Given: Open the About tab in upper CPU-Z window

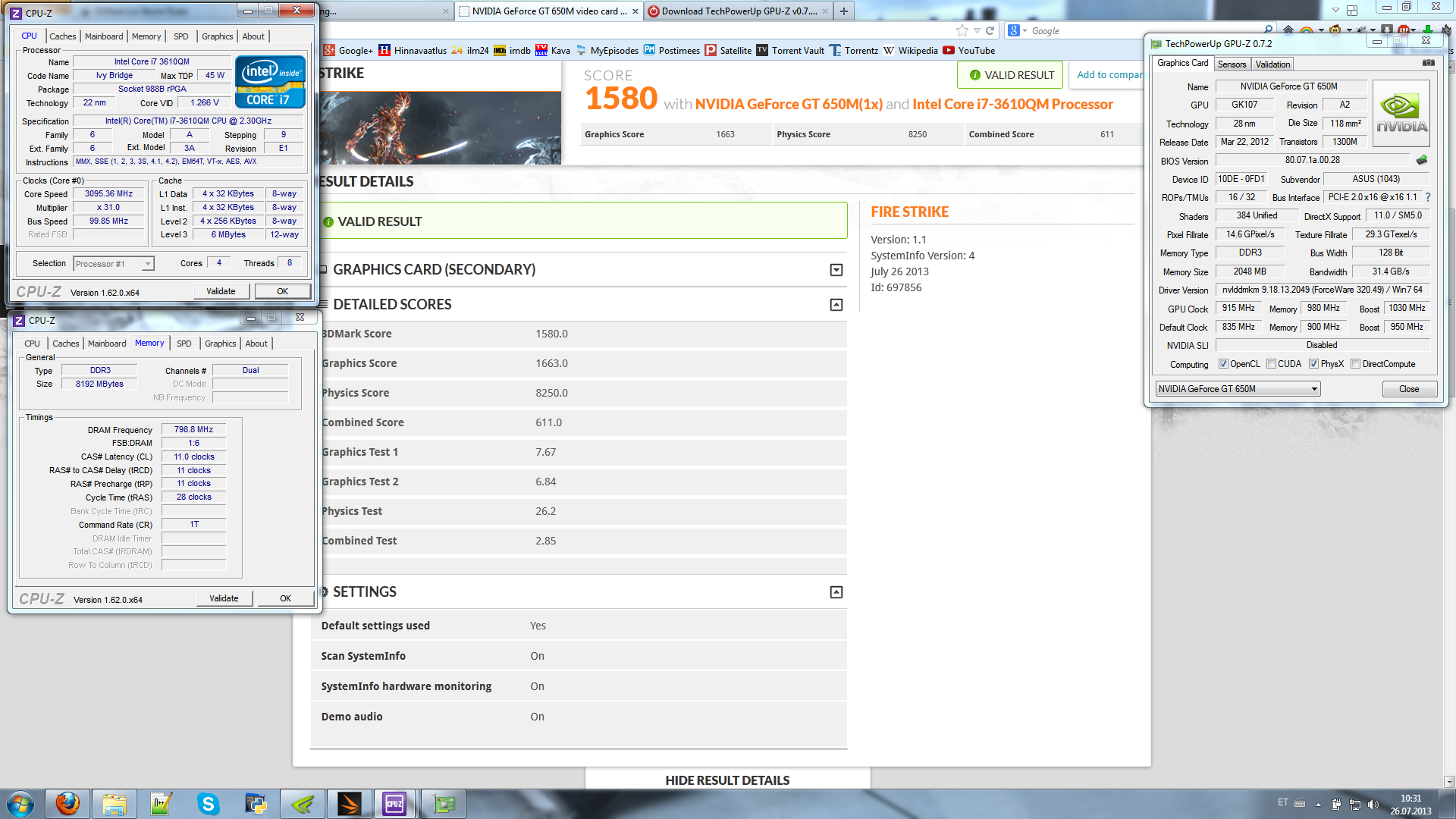Looking at the screenshot, I should click(253, 36).
